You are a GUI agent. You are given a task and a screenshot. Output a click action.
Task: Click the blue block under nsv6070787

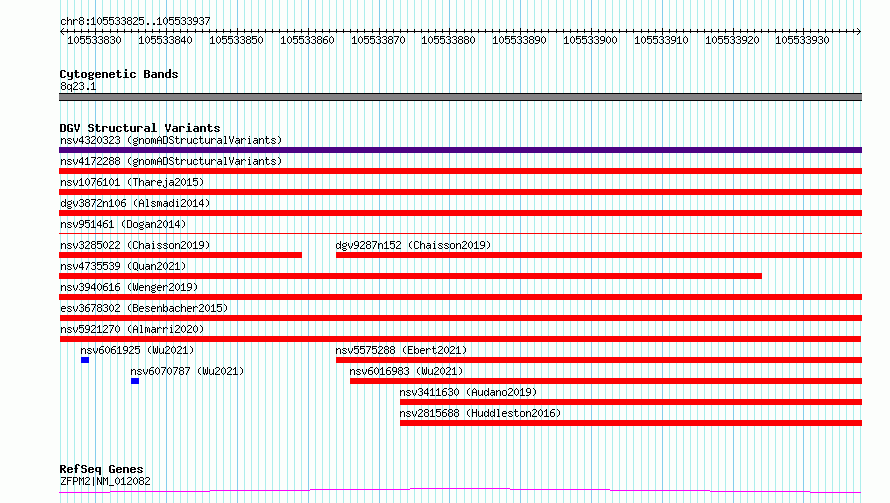coord(135,381)
